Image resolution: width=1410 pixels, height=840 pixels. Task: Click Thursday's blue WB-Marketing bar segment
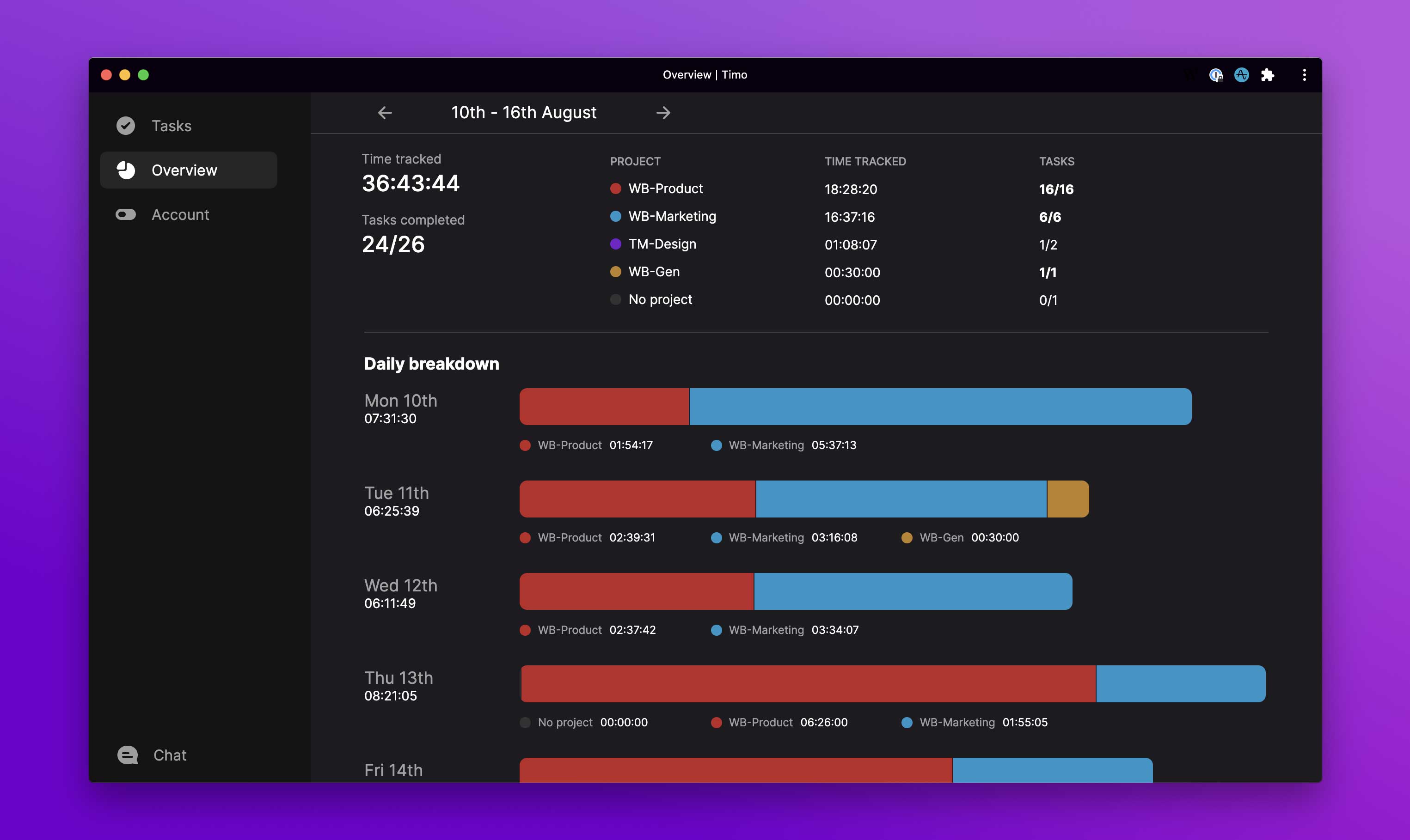tap(1181, 684)
